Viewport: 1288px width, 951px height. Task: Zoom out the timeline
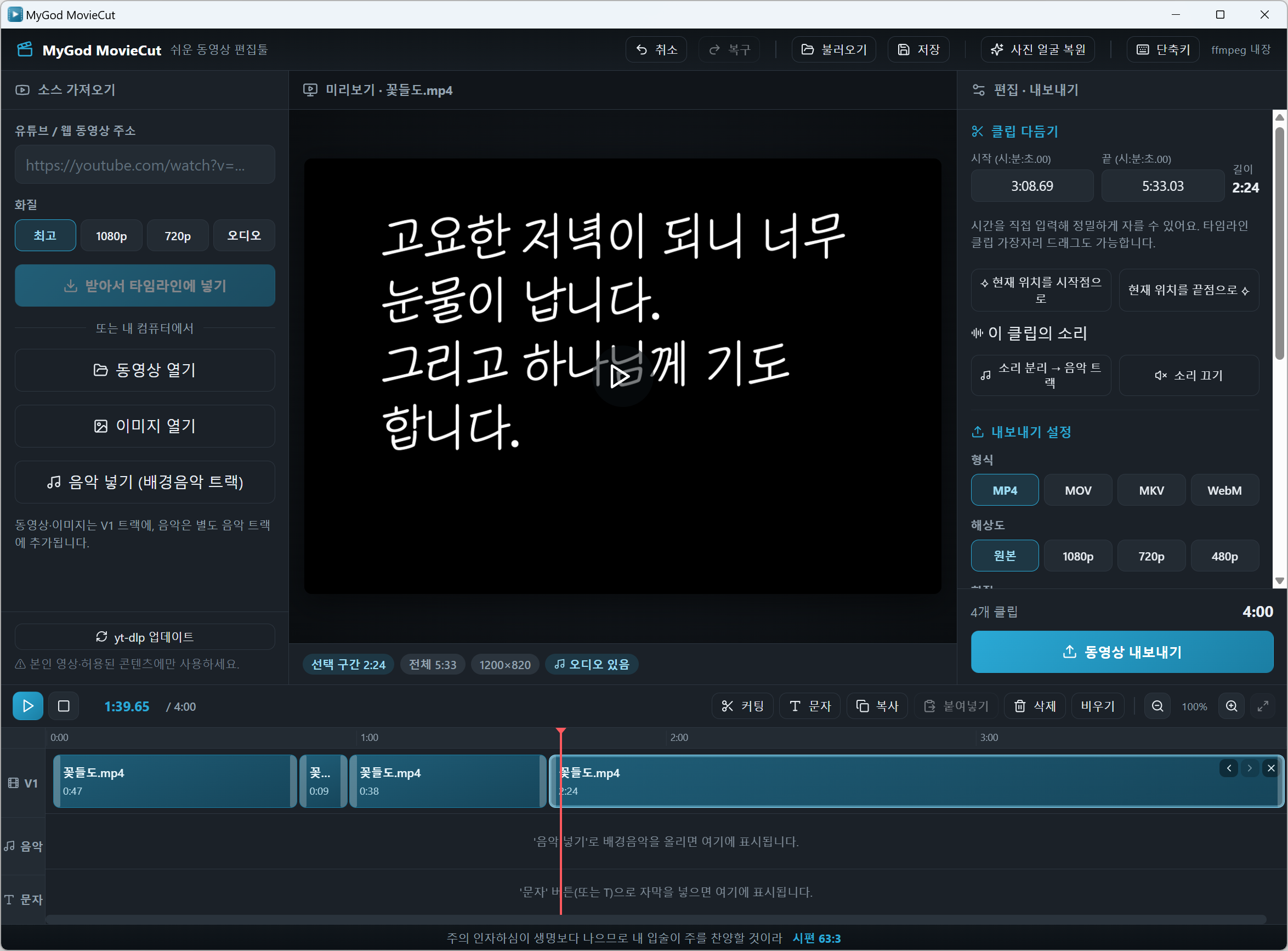[x=1158, y=706]
